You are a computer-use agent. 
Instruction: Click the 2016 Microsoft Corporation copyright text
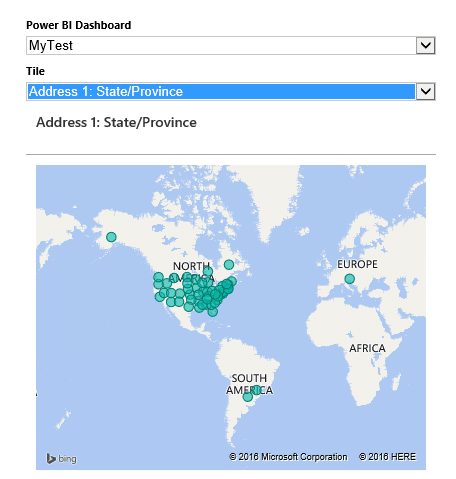(288, 457)
